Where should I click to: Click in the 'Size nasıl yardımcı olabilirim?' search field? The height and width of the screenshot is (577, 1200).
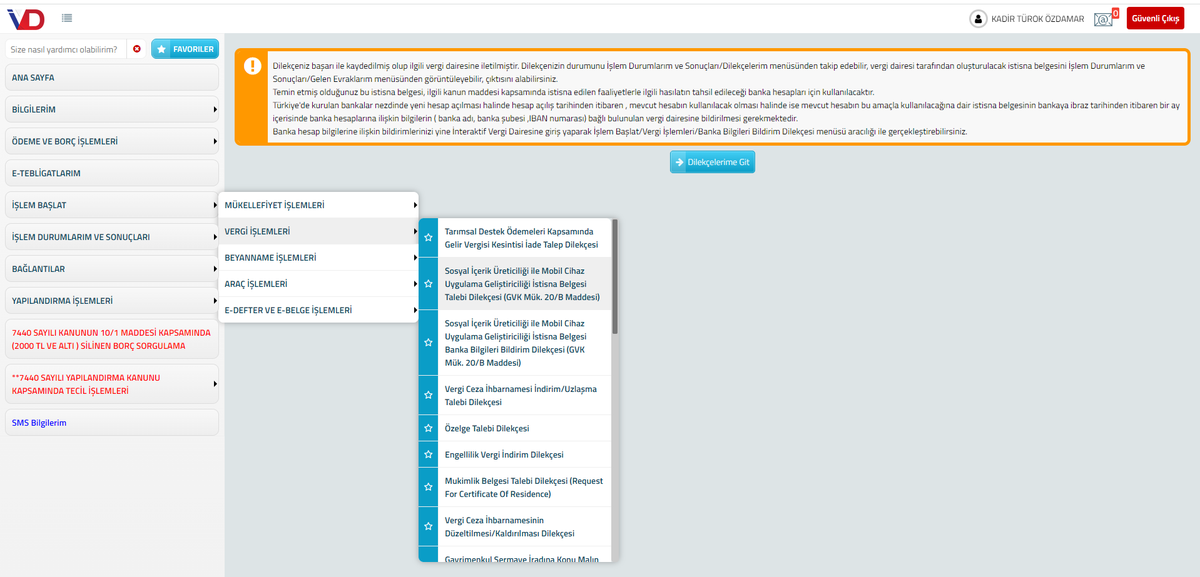pos(66,48)
